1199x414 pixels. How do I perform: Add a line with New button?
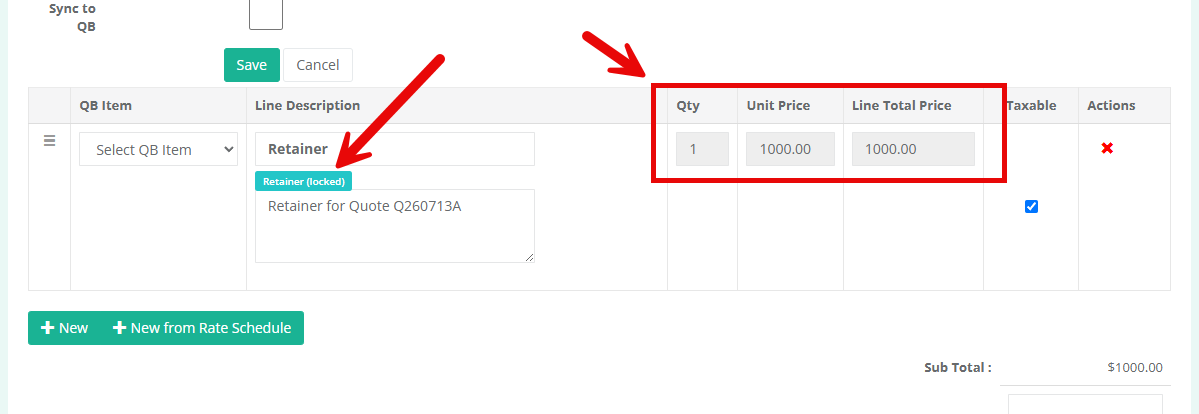64,328
